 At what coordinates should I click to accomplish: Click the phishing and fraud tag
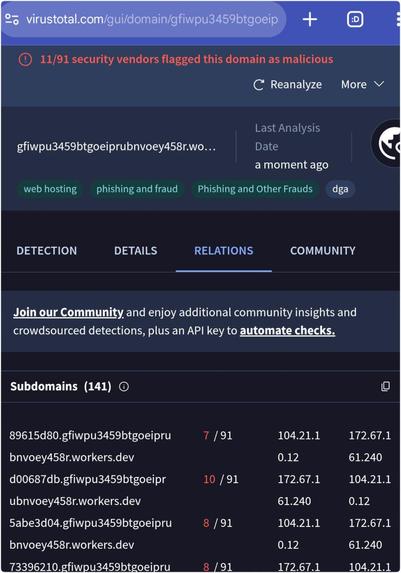tap(137, 189)
